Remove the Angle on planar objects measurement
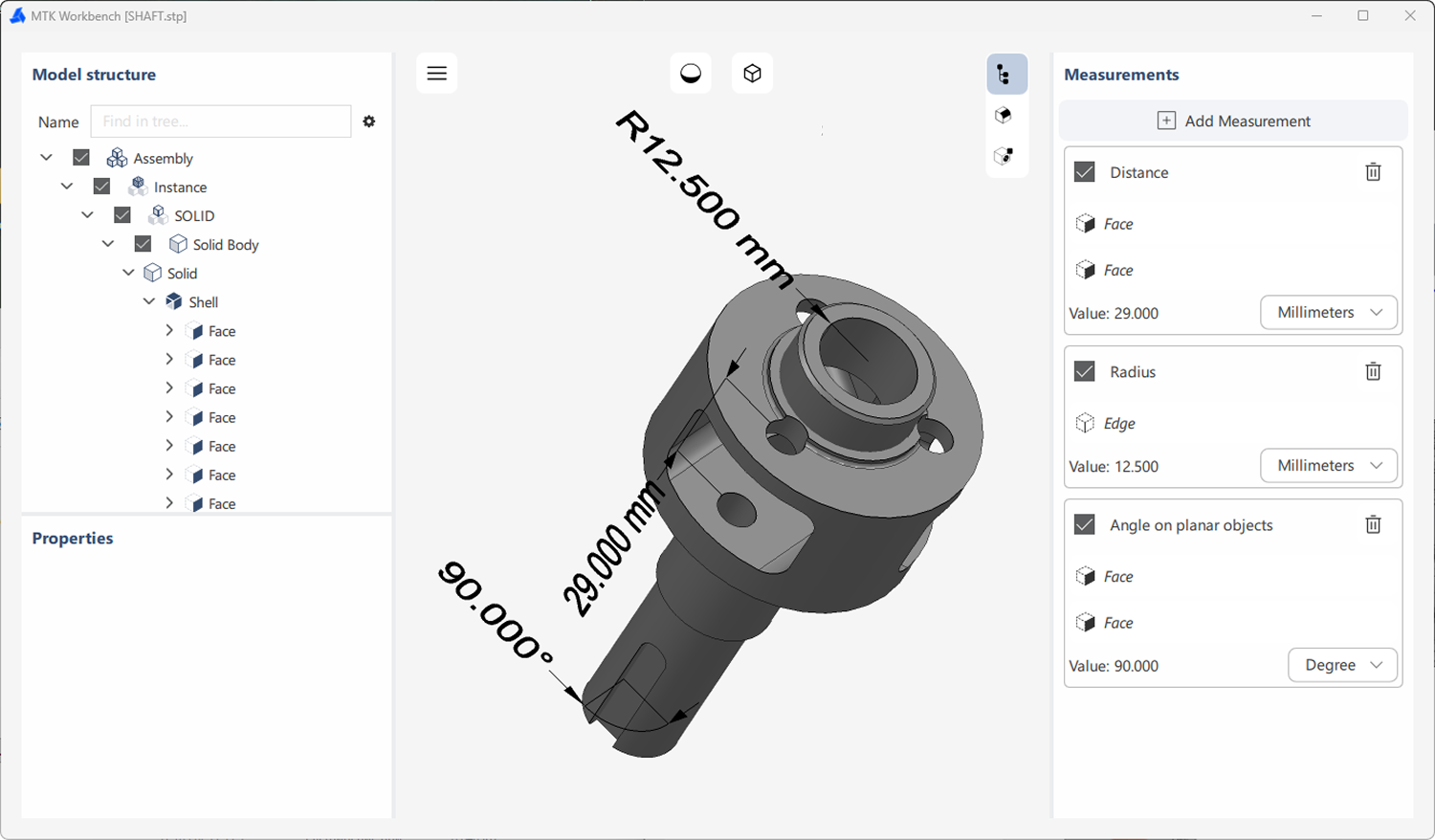 click(x=1373, y=524)
